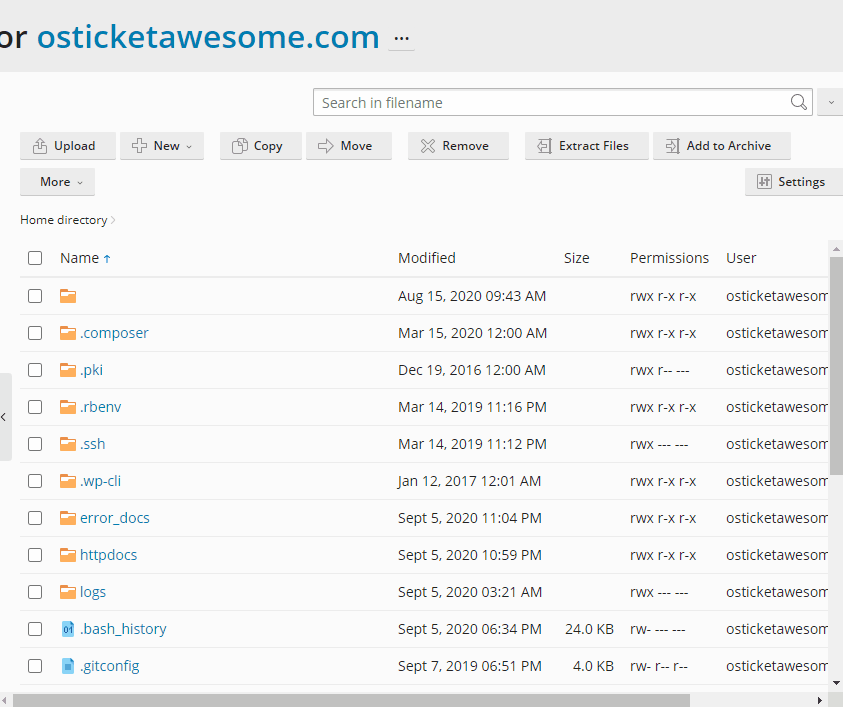Click Add to Archive button
The image size is (843, 707).
(x=721, y=146)
